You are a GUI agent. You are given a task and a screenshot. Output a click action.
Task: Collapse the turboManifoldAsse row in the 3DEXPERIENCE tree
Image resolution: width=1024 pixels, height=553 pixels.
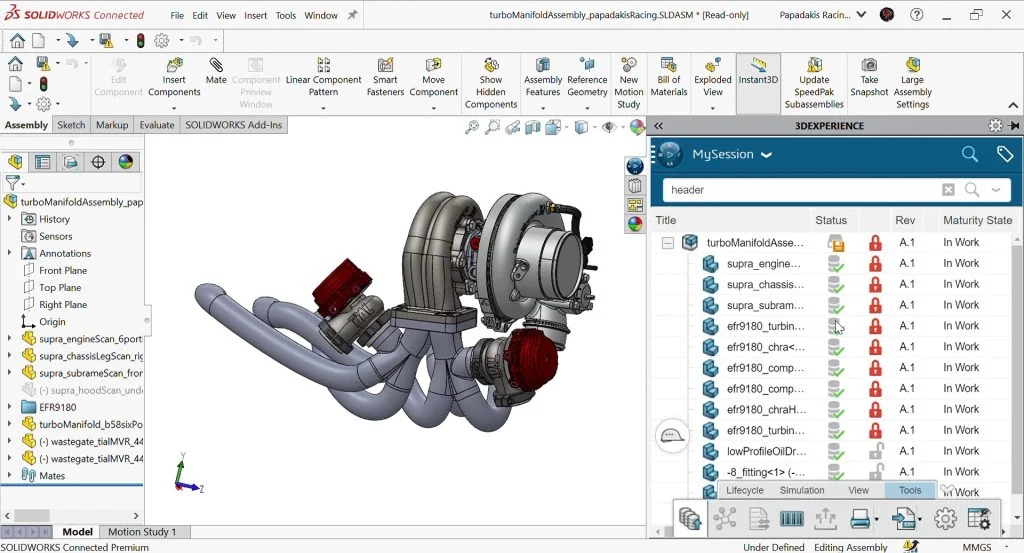click(667, 243)
